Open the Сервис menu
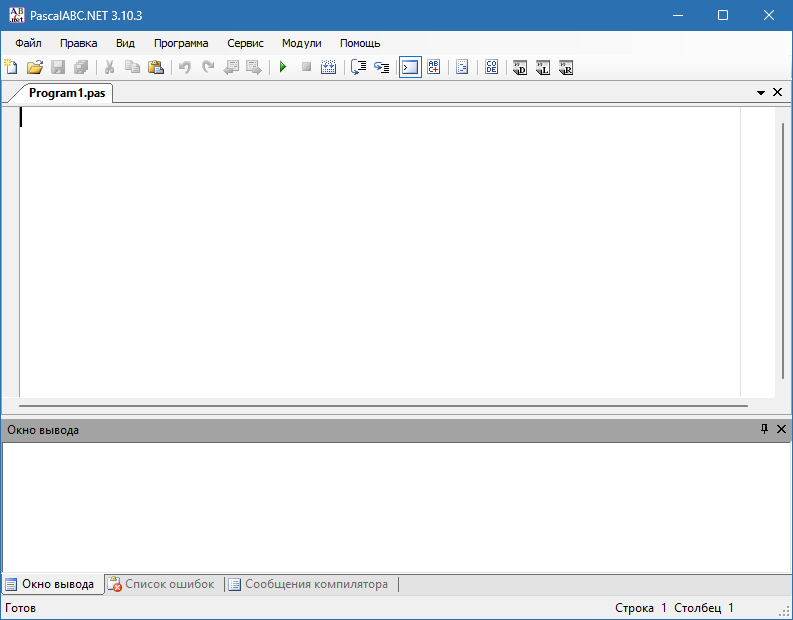This screenshot has height=620, width=793. click(x=245, y=43)
